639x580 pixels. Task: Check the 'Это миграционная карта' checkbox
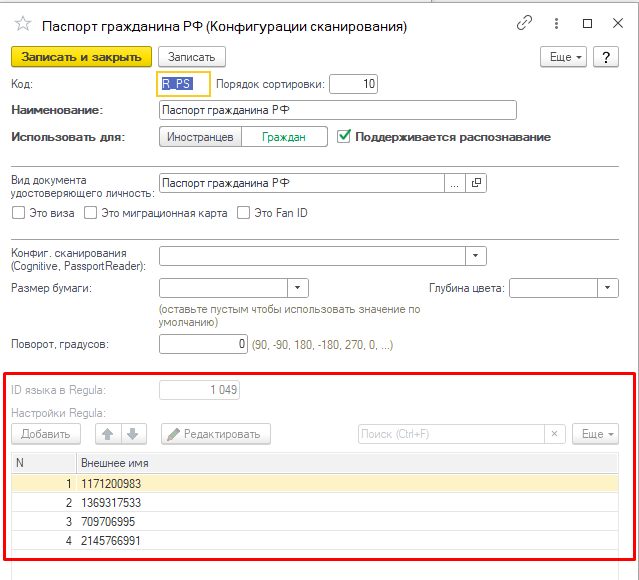pos(91,213)
